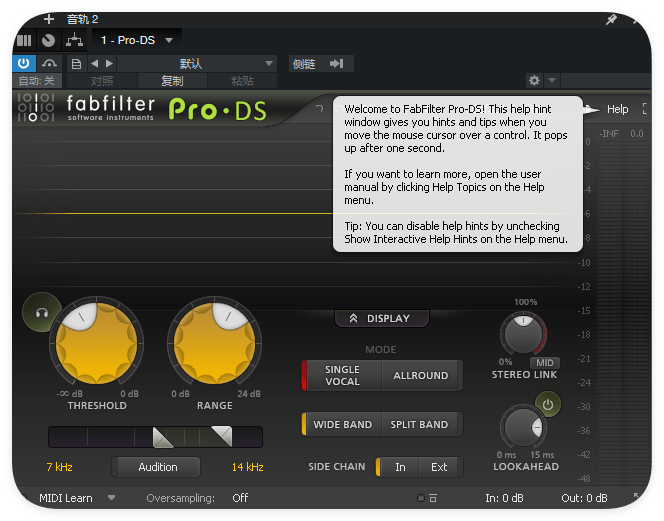Click the yellow THRESHOLD knob
This screenshot has width=664, height=521.
[97, 343]
